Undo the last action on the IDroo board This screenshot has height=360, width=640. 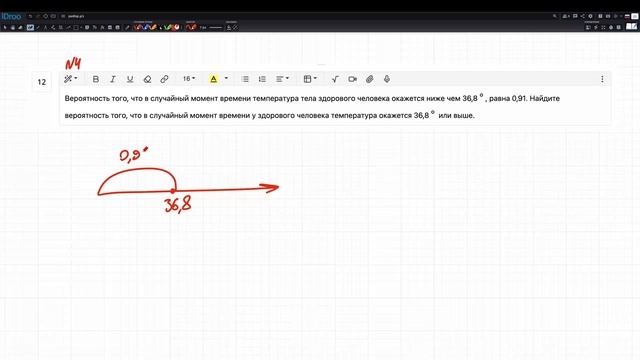click(30, 16)
